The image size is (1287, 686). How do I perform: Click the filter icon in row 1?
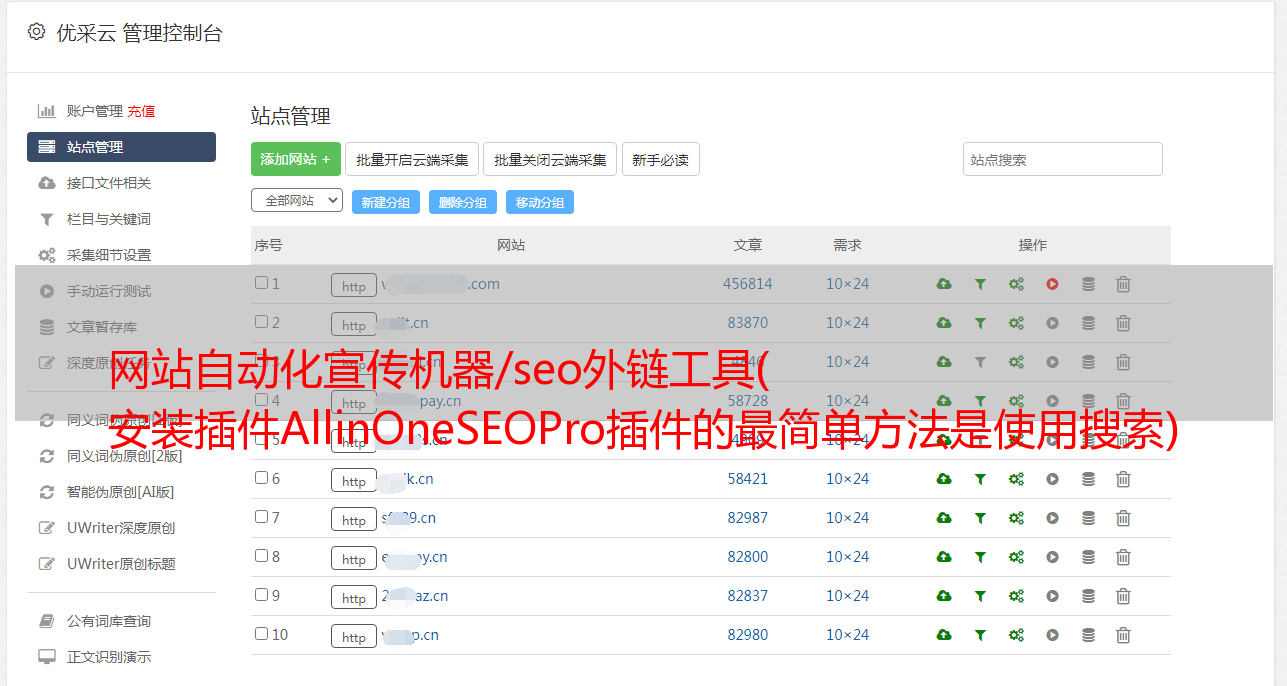tap(980, 284)
